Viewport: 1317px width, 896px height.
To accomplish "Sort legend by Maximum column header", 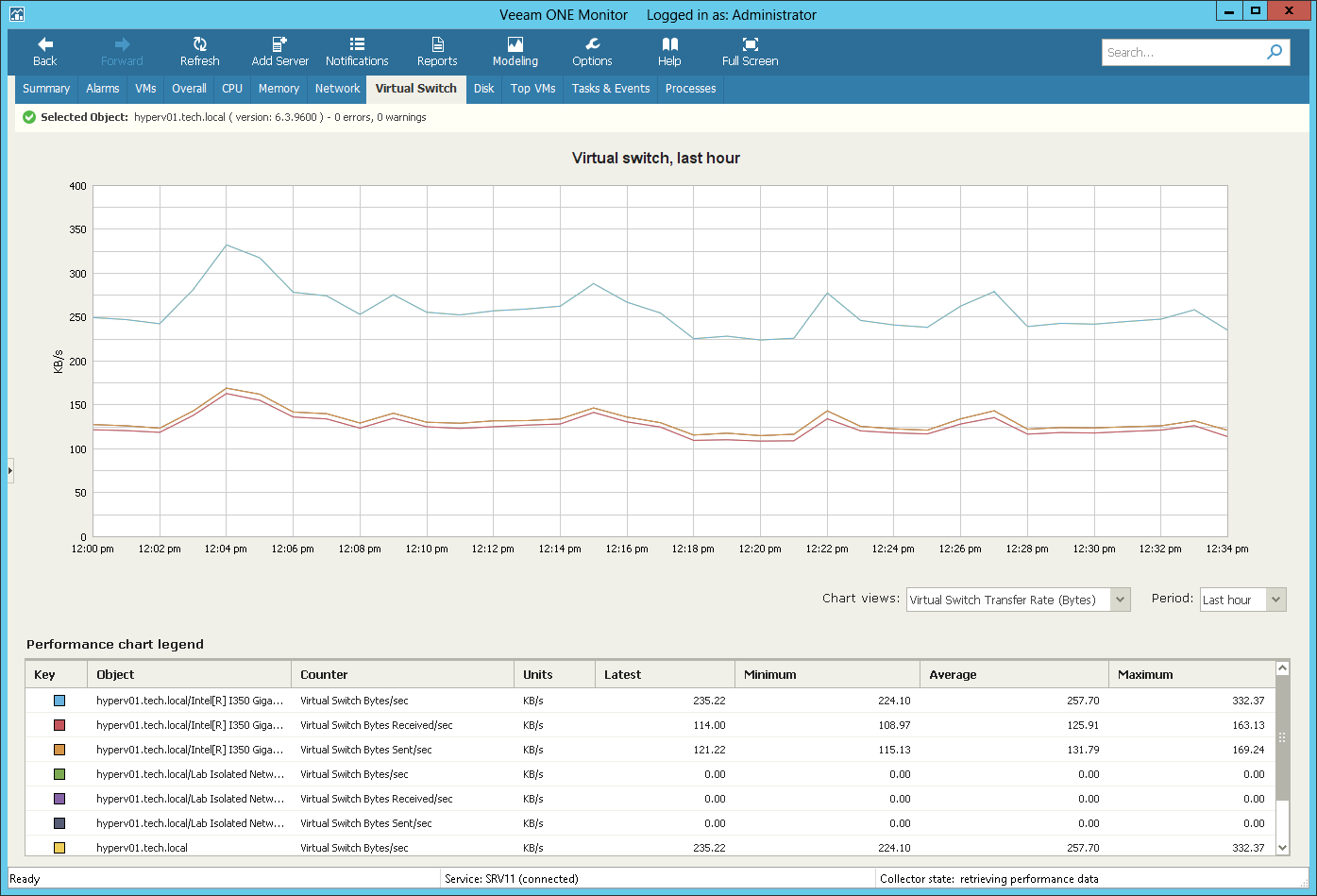I will click(1145, 675).
